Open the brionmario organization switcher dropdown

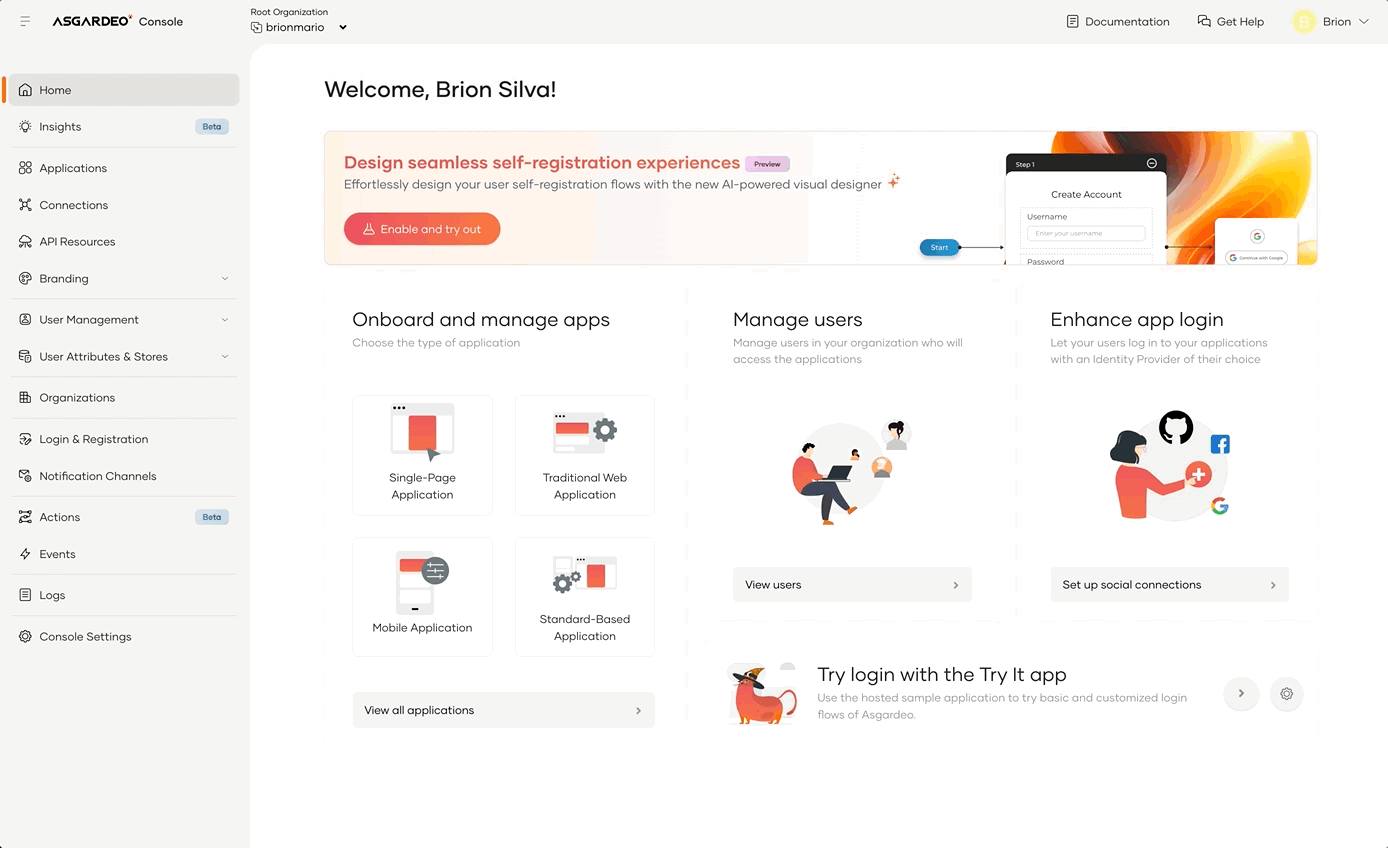(x=299, y=27)
